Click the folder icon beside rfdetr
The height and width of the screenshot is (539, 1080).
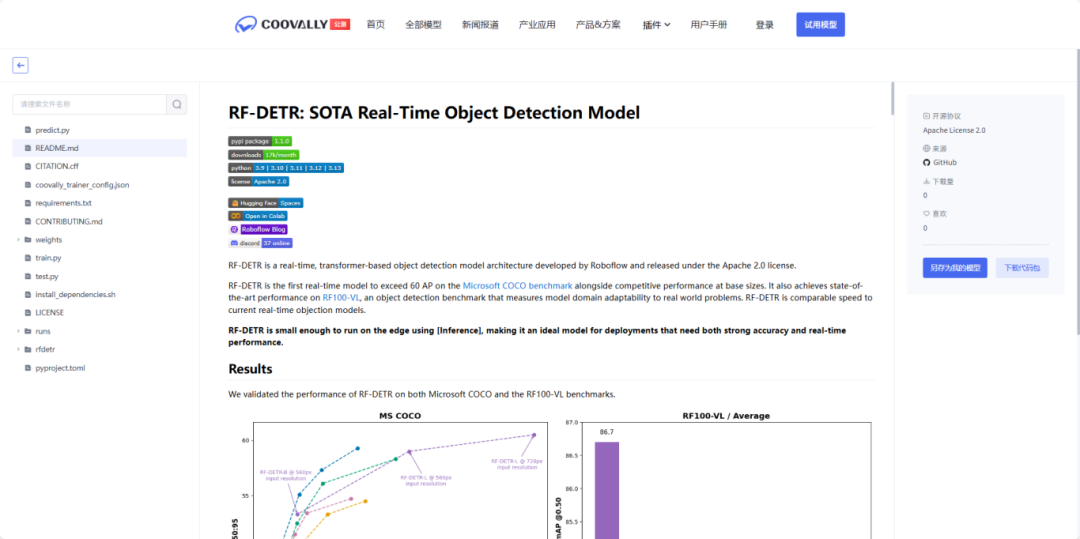point(28,349)
